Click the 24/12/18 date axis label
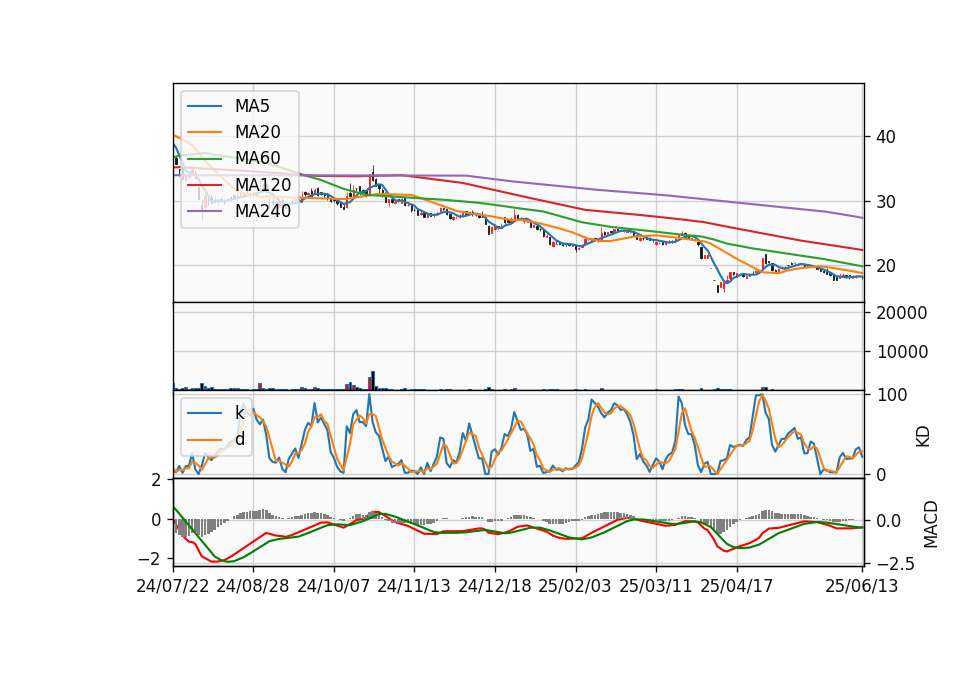The width and height of the screenshot is (960, 690). [495, 586]
